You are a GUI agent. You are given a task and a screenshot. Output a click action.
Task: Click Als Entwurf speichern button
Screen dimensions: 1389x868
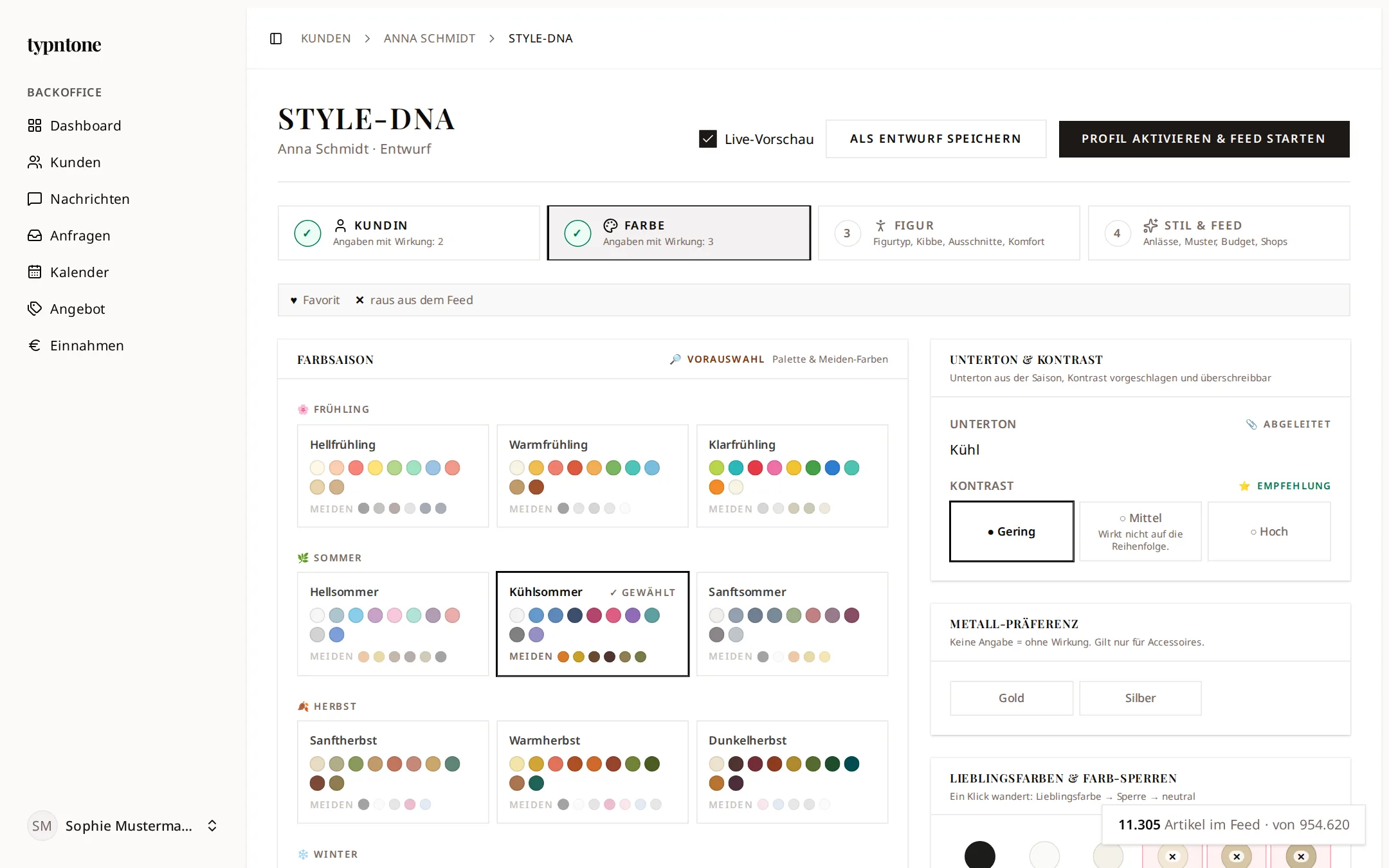[936, 139]
